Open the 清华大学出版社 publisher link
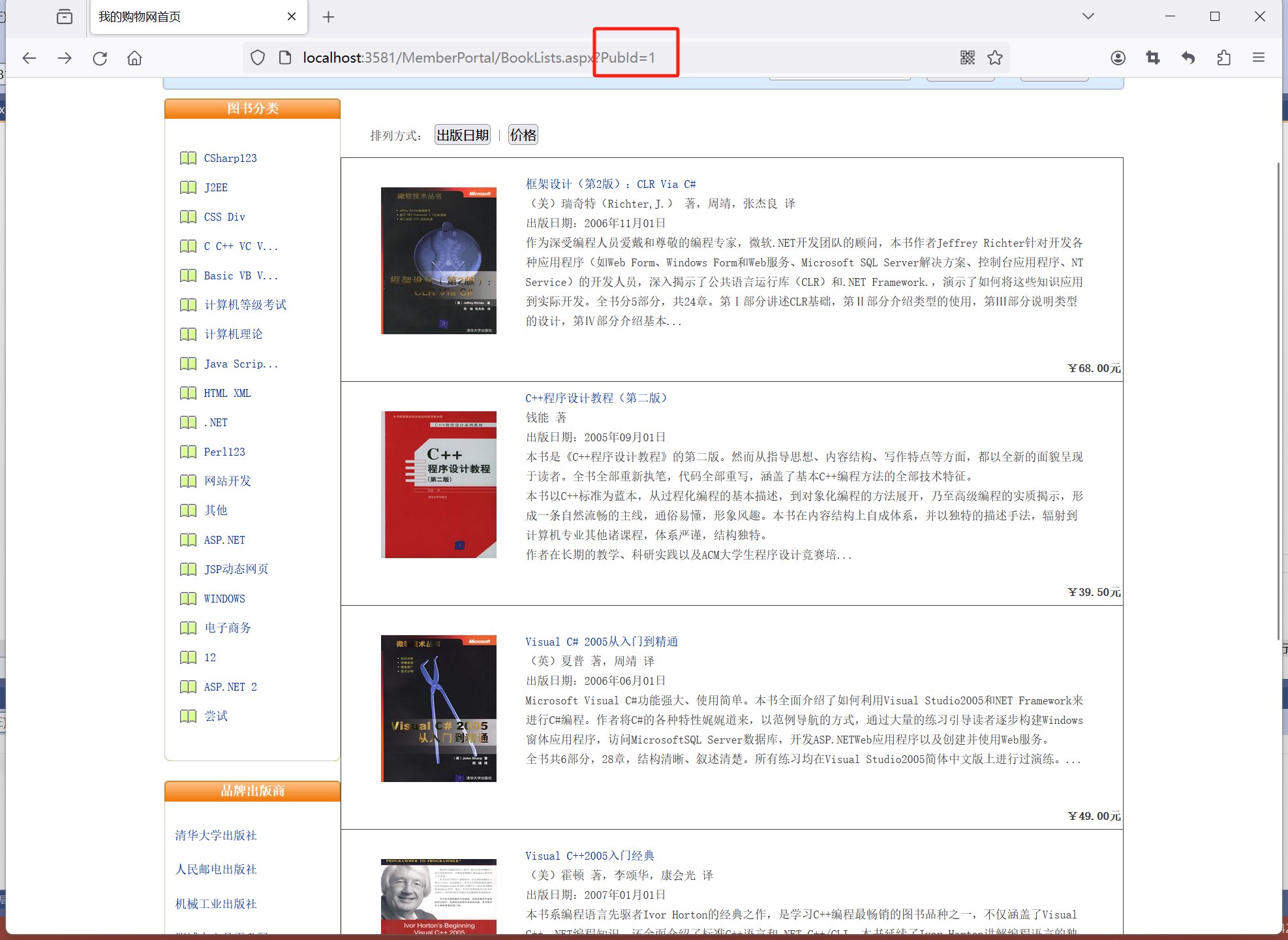The image size is (1288, 940). click(216, 835)
